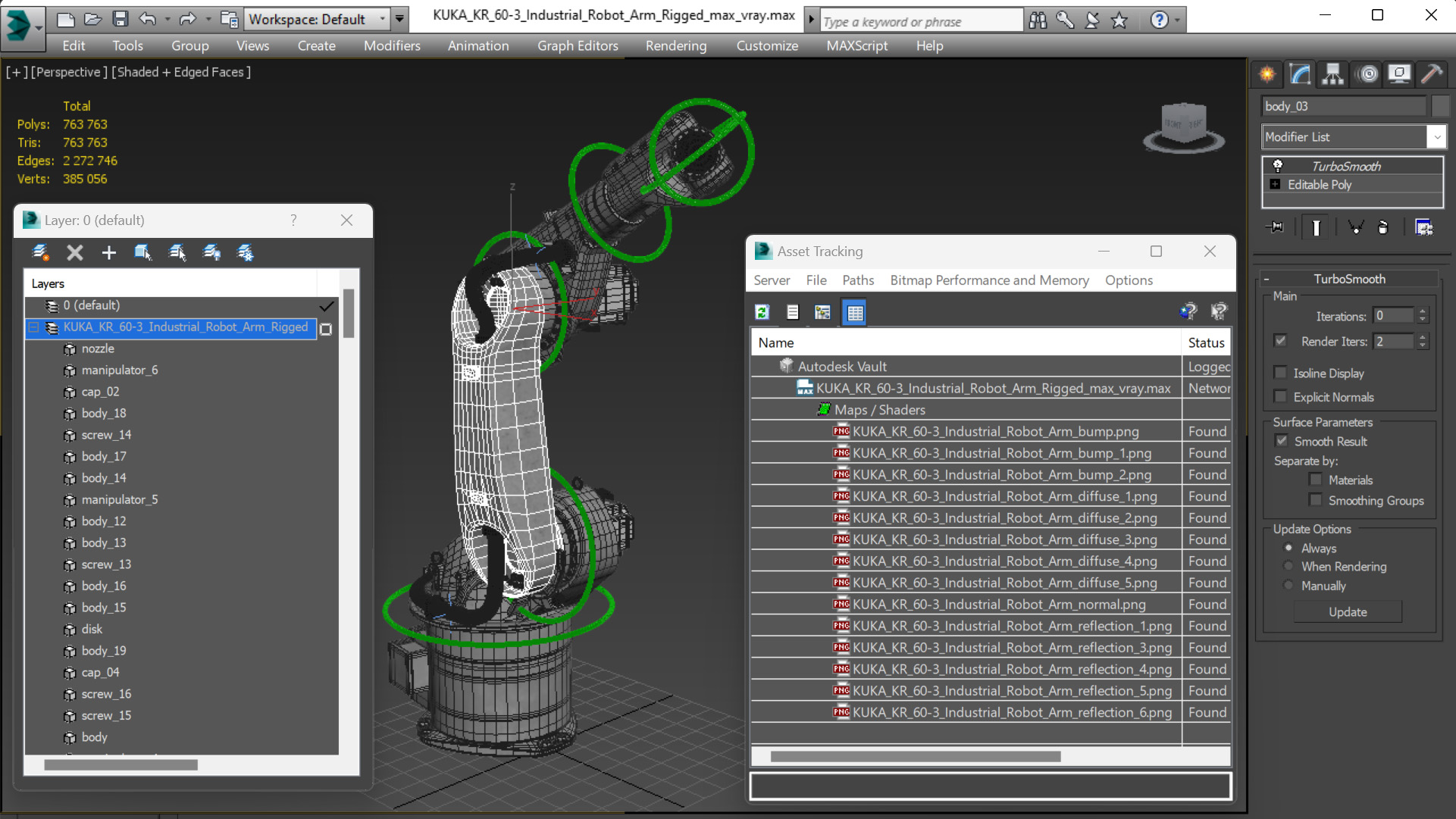Viewport: 1456px width, 819px height.
Task: Open the Undo history dropdown arrow
Action: pyautogui.click(x=168, y=19)
